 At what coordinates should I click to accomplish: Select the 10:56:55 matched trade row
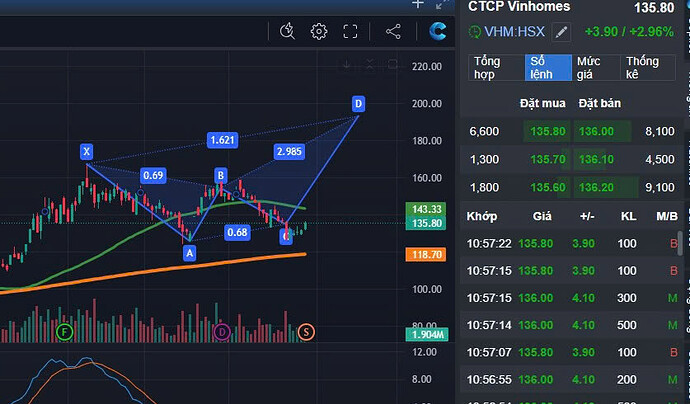pos(572,379)
